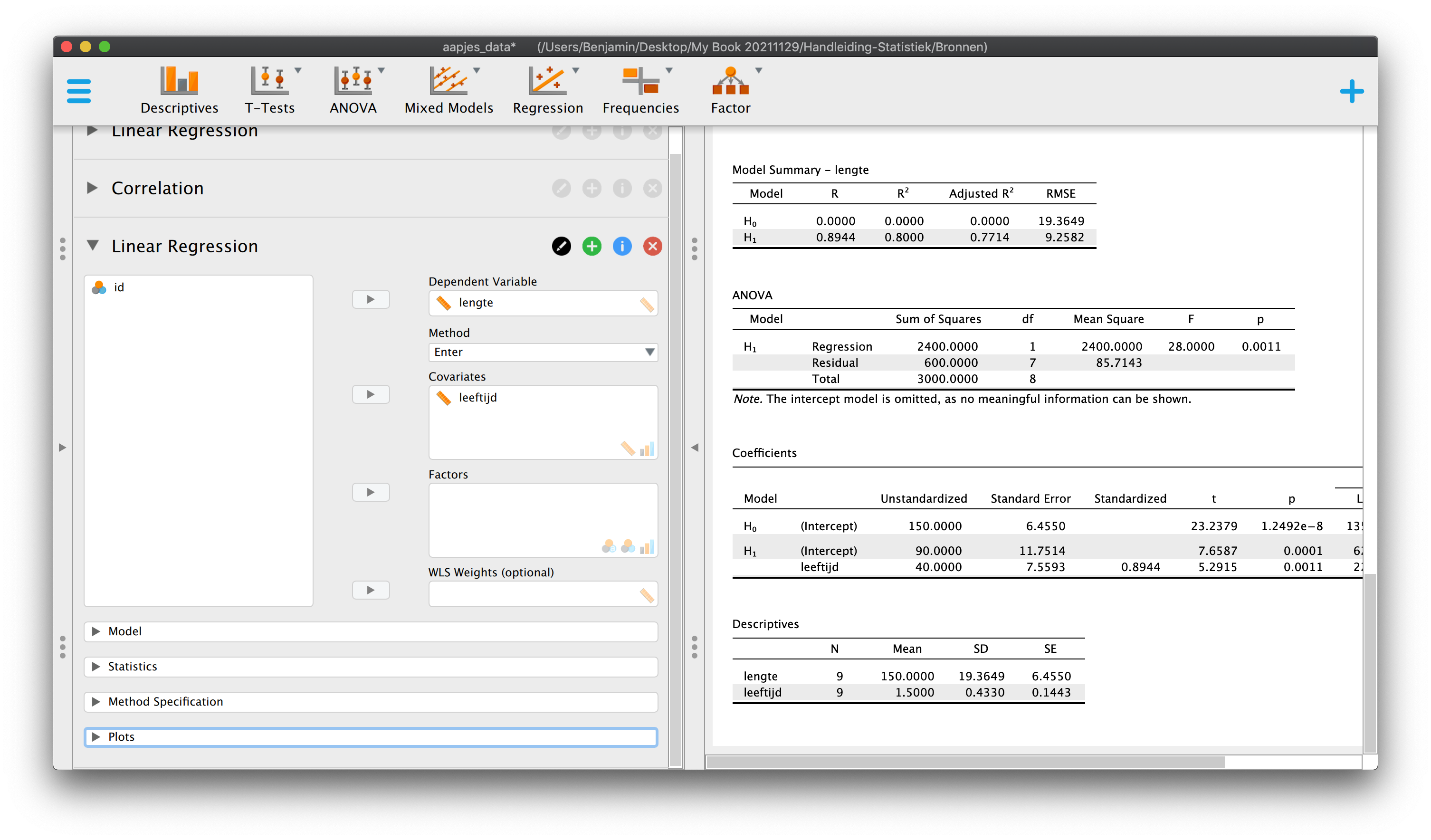Viewport: 1431px width, 840px height.
Task: Remove the Linear Regression analysis with red X
Action: (653, 246)
